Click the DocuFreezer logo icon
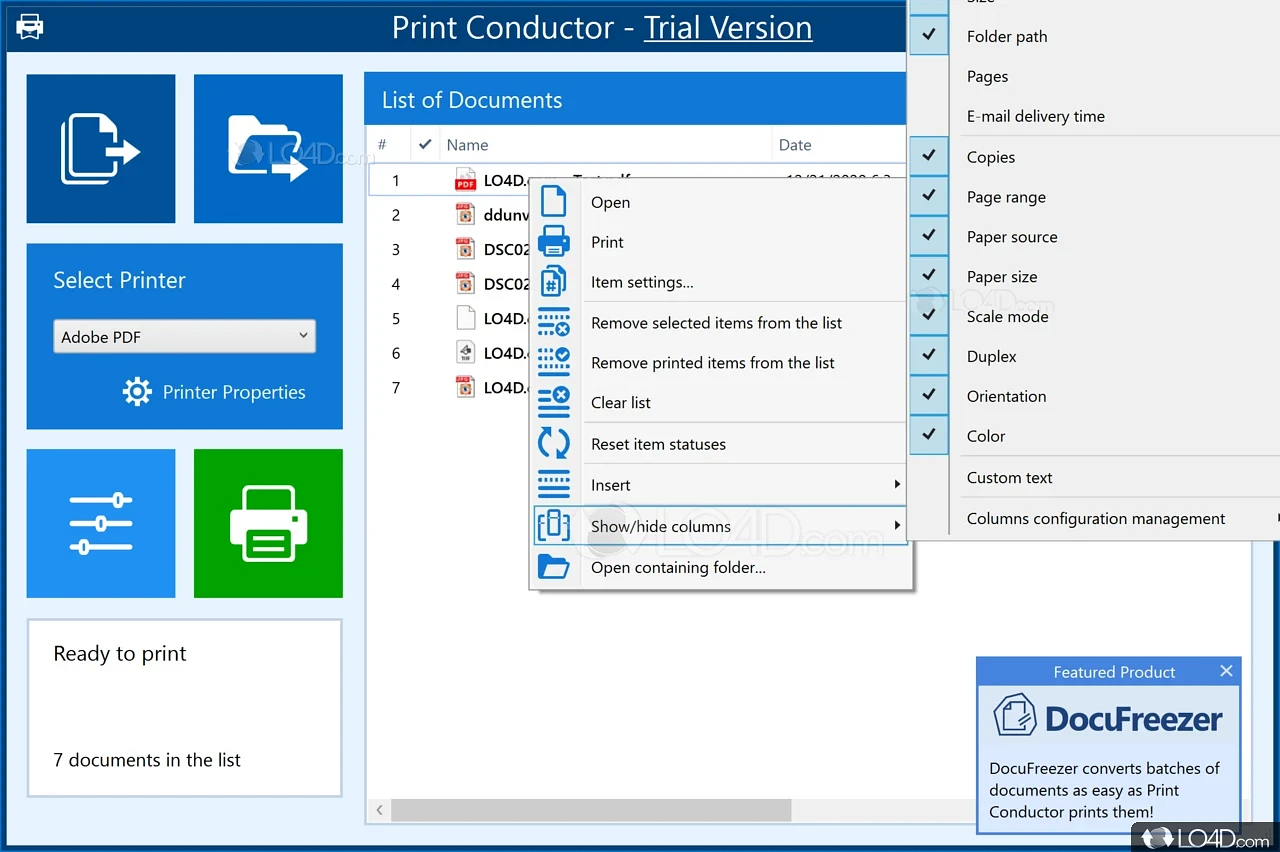This screenshot has width=1280, height=852. click(1015, 716)
